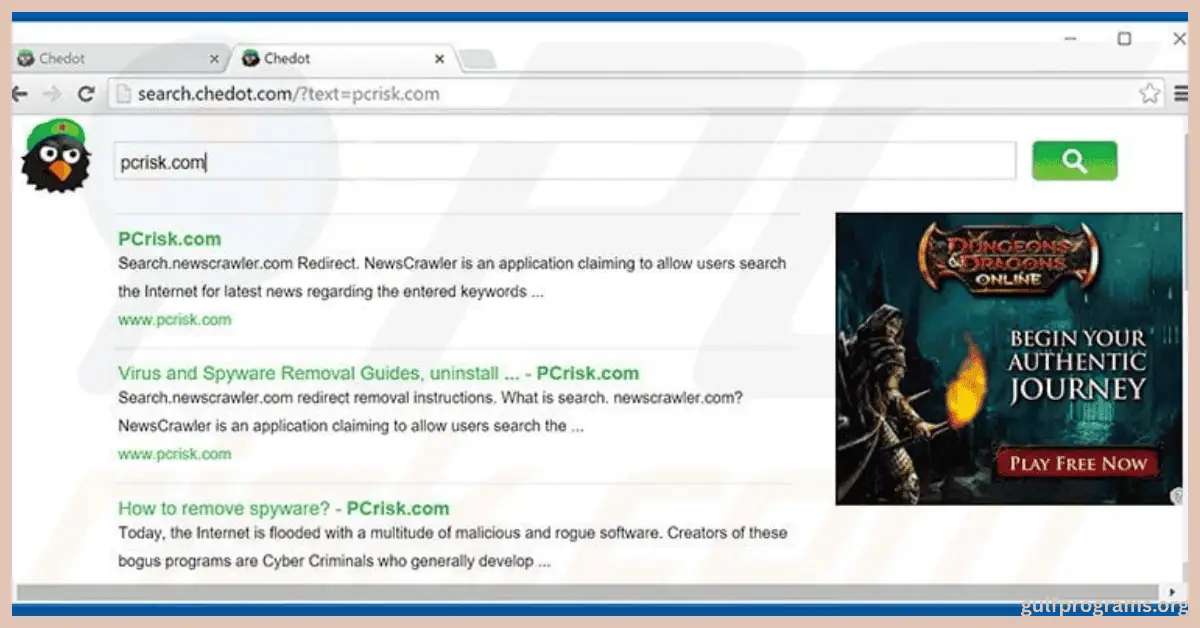The width and height of the screenshot is (1200, 628).
Task: Close the first inactive Chedot tab
Action: (214, 59)
